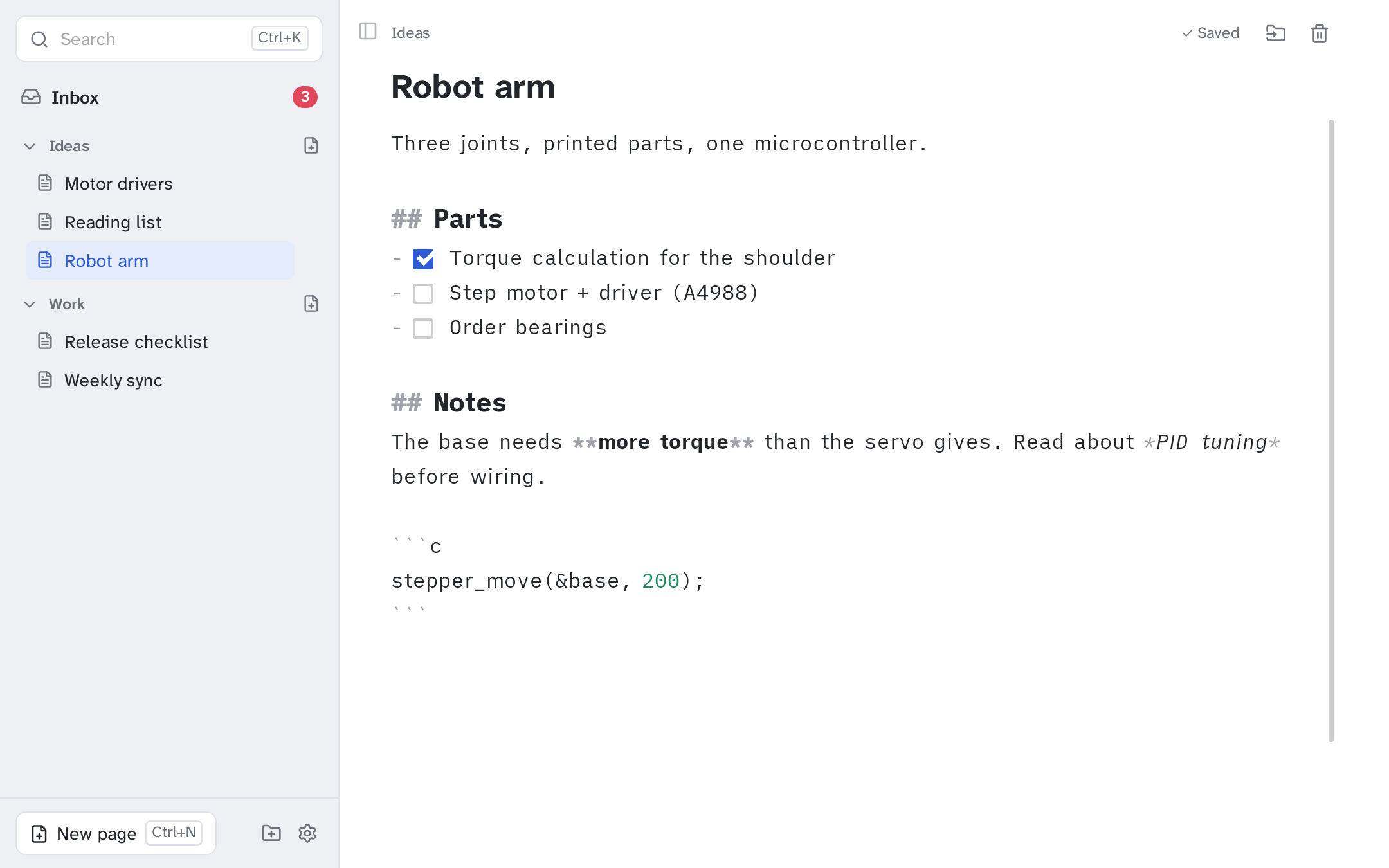Viewport: 1389px width, 868px height.
Task: Click the Ideas folder label
Action: pos(69,146)
